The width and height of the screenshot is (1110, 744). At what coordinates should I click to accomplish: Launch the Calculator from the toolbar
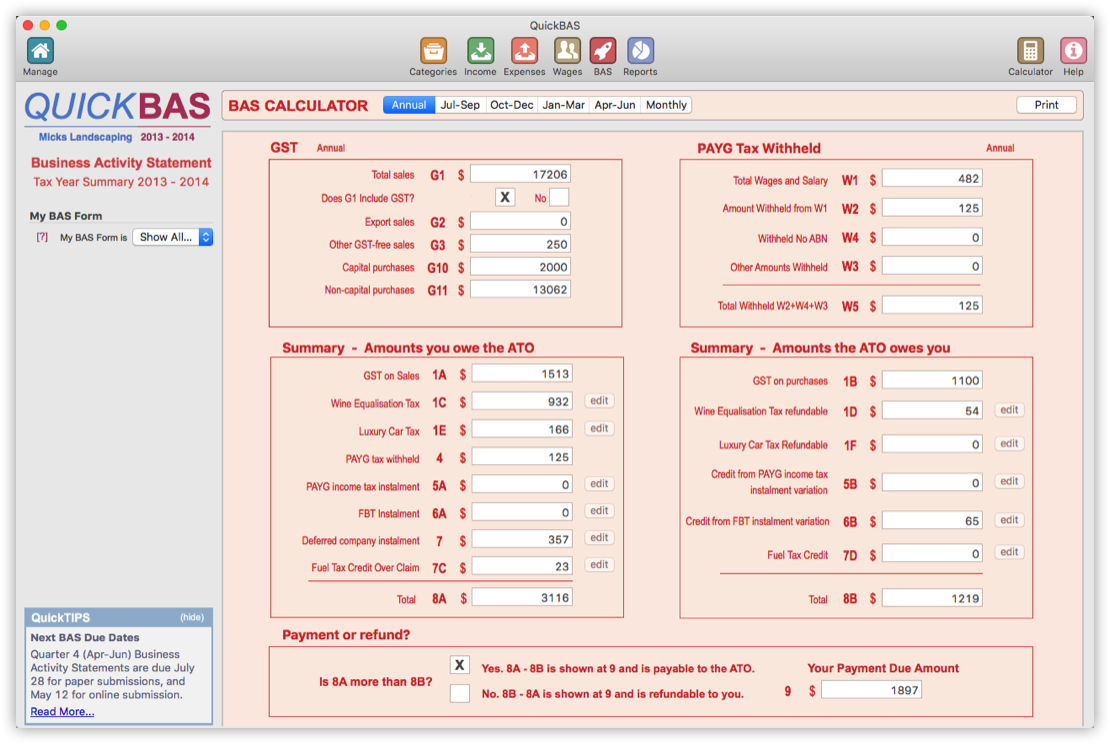(1030, 49)
